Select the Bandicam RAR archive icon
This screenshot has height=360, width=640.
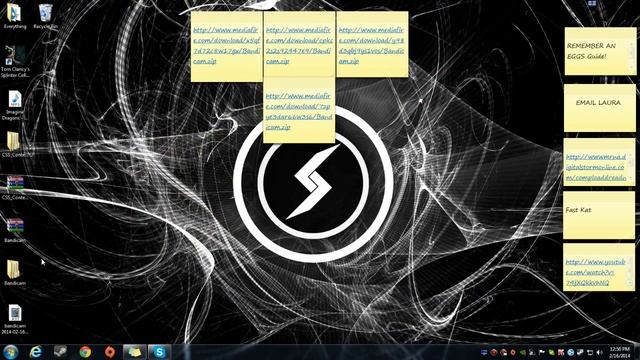pyautogui.click(x=15, y=230)
